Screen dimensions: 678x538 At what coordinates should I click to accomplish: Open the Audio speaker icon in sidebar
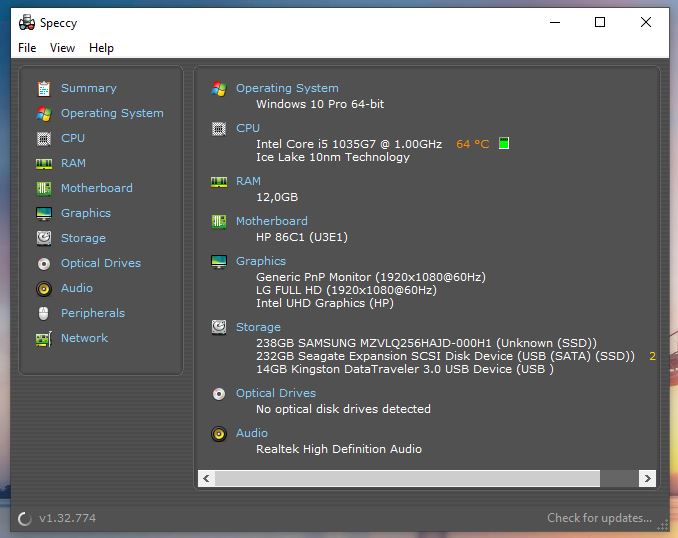(43, 288)
